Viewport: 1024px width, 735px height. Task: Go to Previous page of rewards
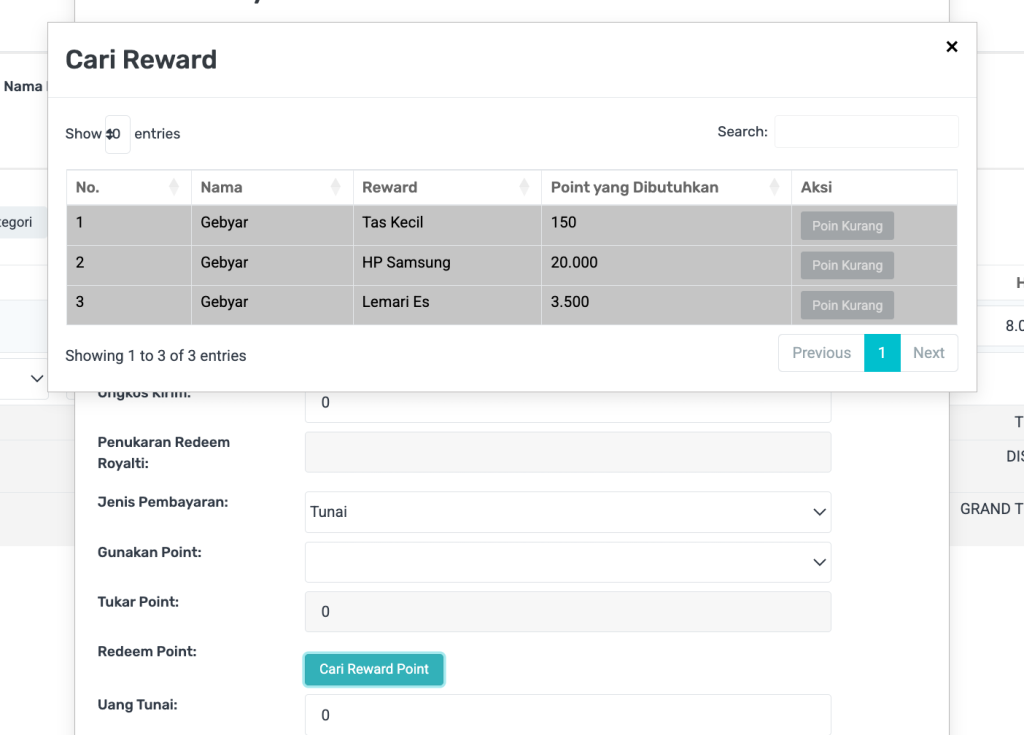821,353
